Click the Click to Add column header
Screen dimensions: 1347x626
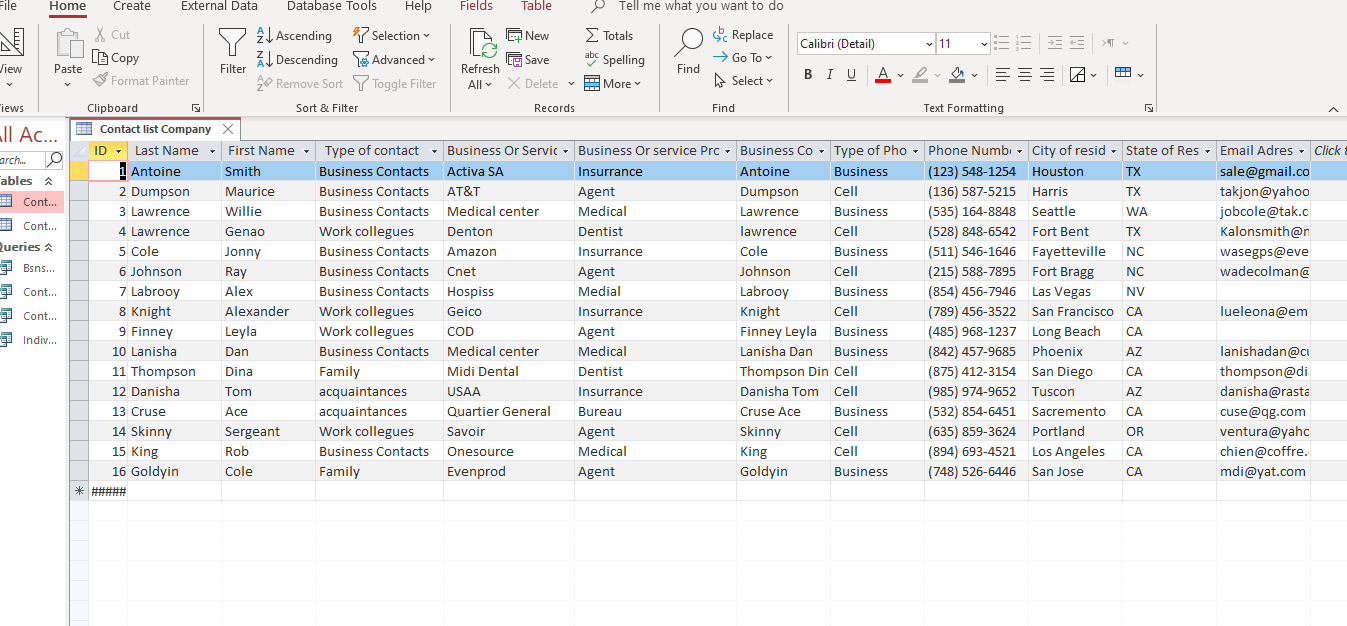[x=1329, y=151]
